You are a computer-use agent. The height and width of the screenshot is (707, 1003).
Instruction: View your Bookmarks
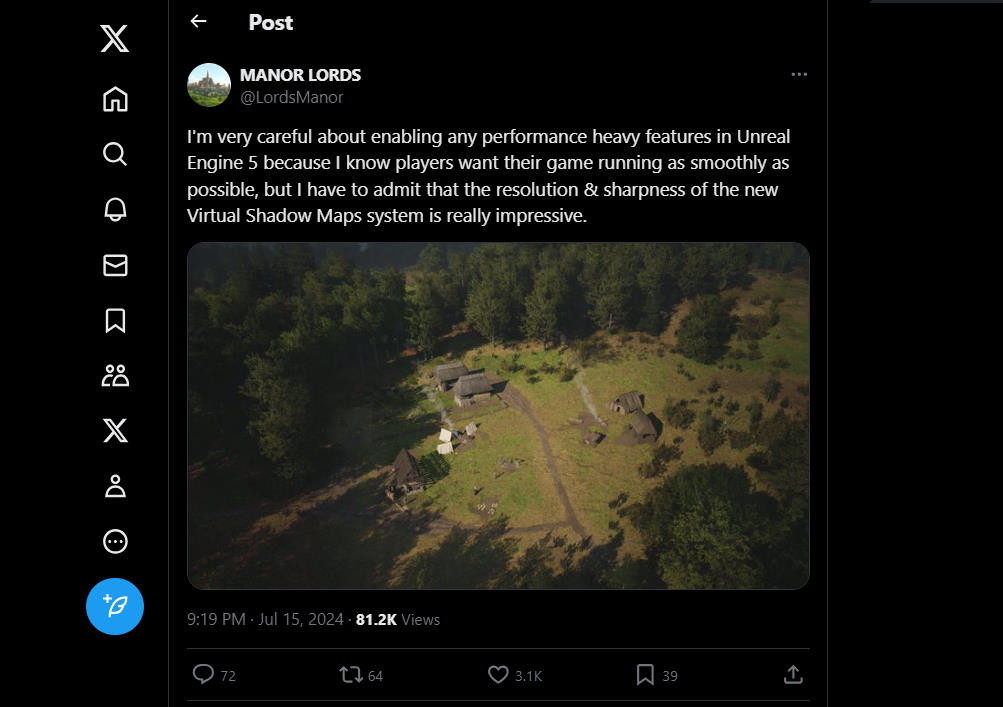pyautogui.click(x=115, y=321)
